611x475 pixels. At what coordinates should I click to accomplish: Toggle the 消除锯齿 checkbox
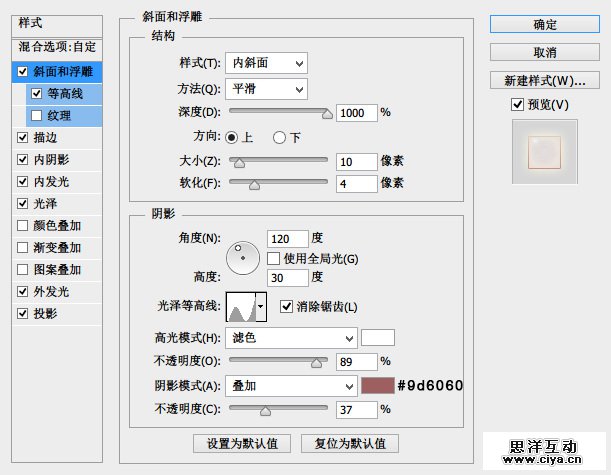click(287, 306)
